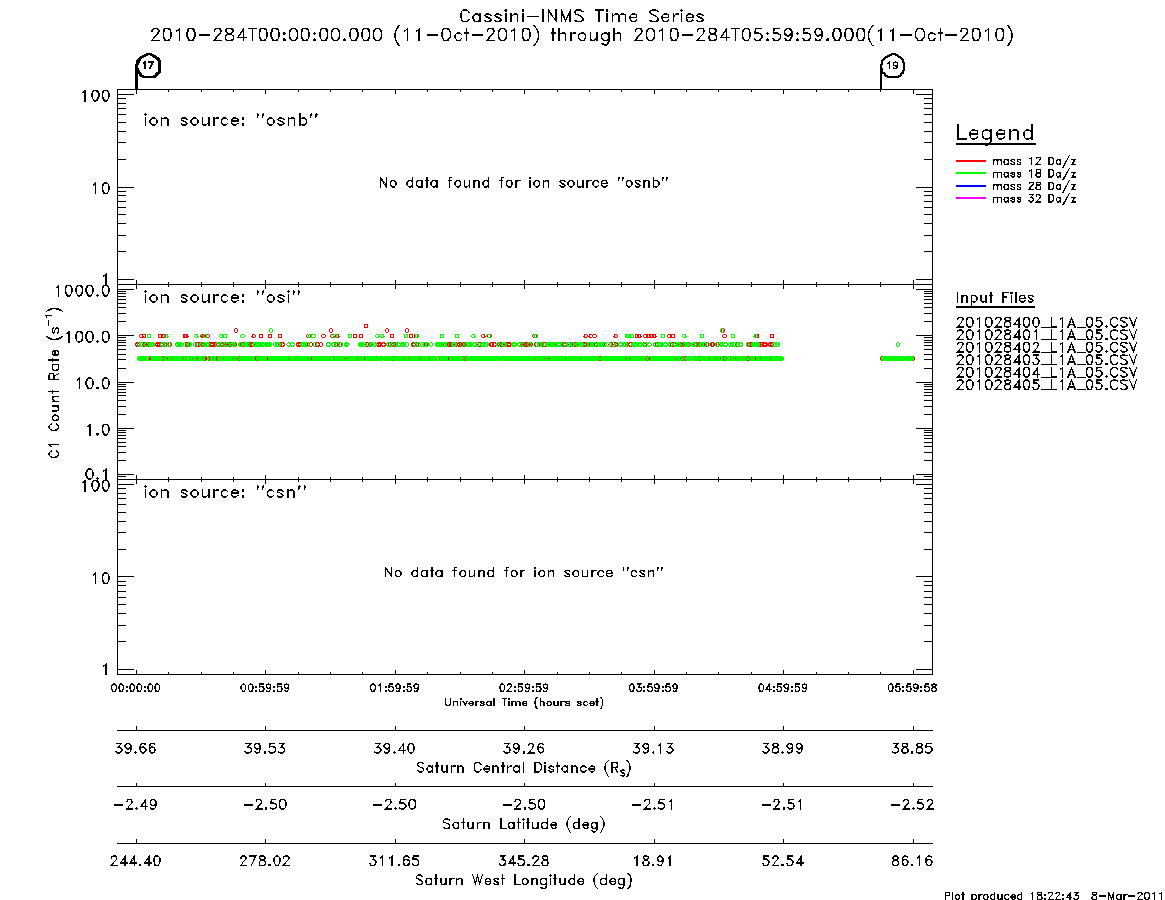Click the 'Plot produced 18:22:43 8-Mar-2011' footer
Image resolution: width=1165 pixels, height=900 pixels.
1054,896
